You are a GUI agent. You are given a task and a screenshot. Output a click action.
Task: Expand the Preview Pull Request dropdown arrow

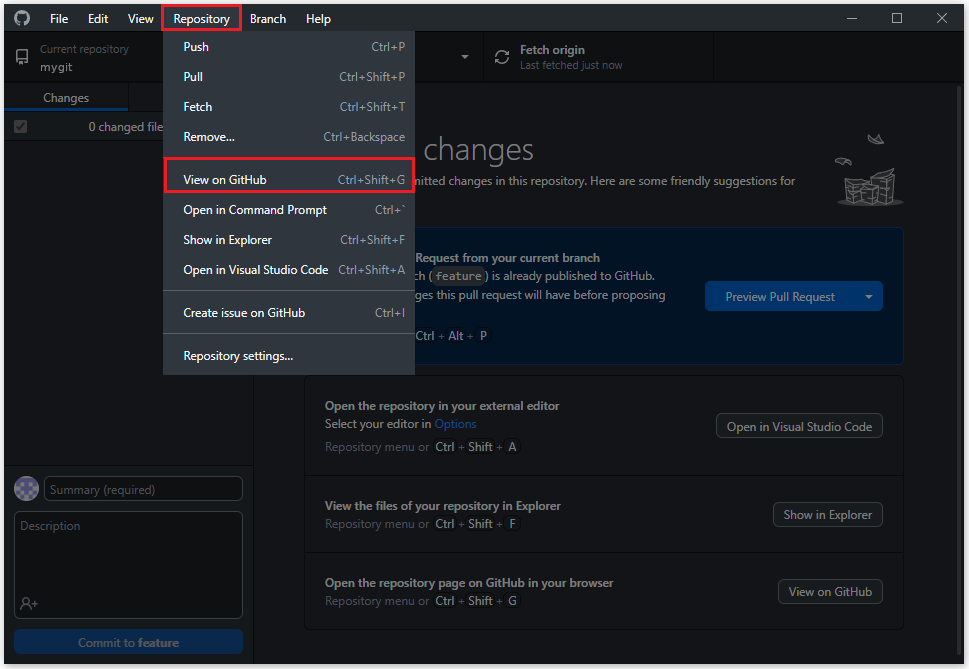tap(868, 296)
